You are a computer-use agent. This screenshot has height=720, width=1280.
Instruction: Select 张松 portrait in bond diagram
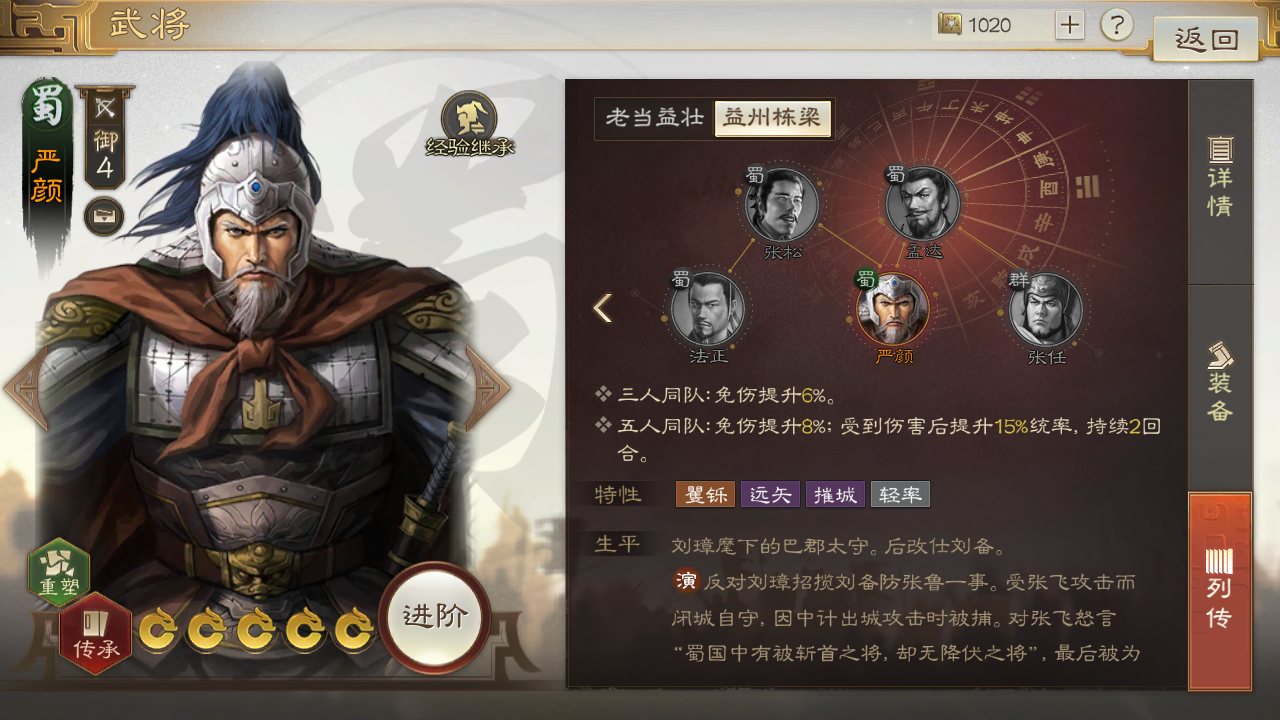pyautogui.click(x=781, y=205)
